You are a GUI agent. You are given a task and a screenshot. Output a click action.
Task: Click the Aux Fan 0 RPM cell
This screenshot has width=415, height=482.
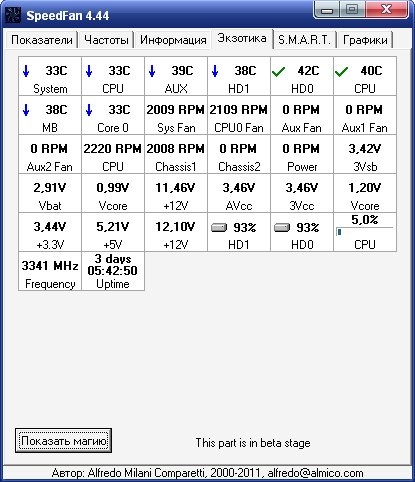302,115
